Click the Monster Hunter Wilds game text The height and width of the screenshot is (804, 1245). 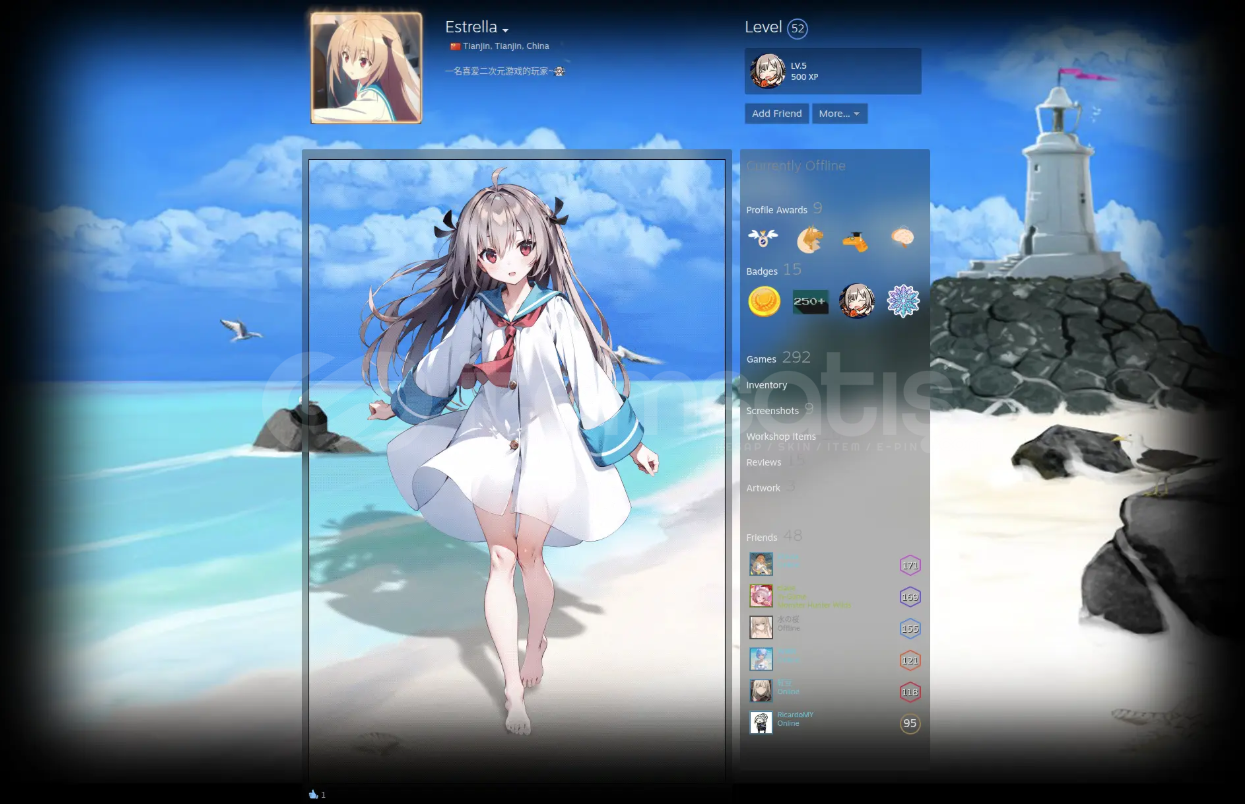(x=814, y=604)
